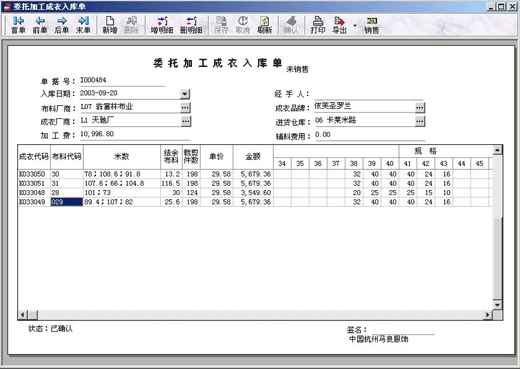Select garment code cell I033051
Image resolution: width=520 pixels, height=369 pixels.
coord(34,183)
